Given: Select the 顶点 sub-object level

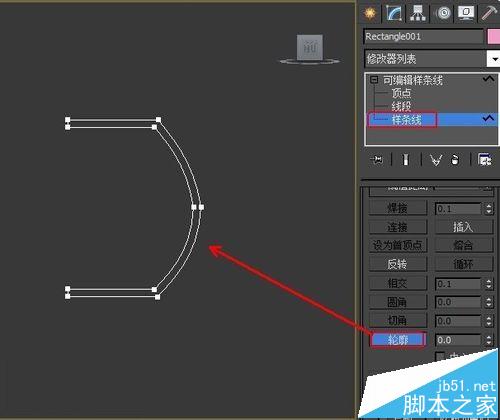Looking at the screenshot, I should [401, 93].
